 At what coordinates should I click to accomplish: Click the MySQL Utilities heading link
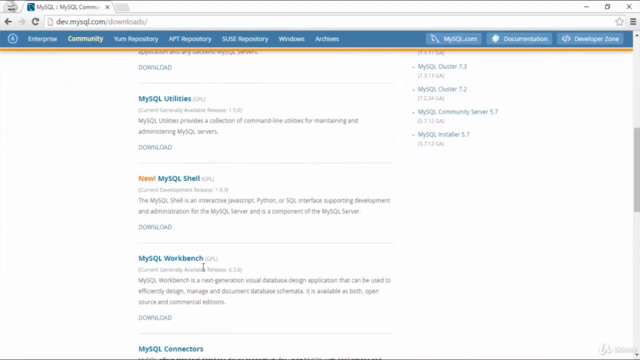(x=164, y=98)
